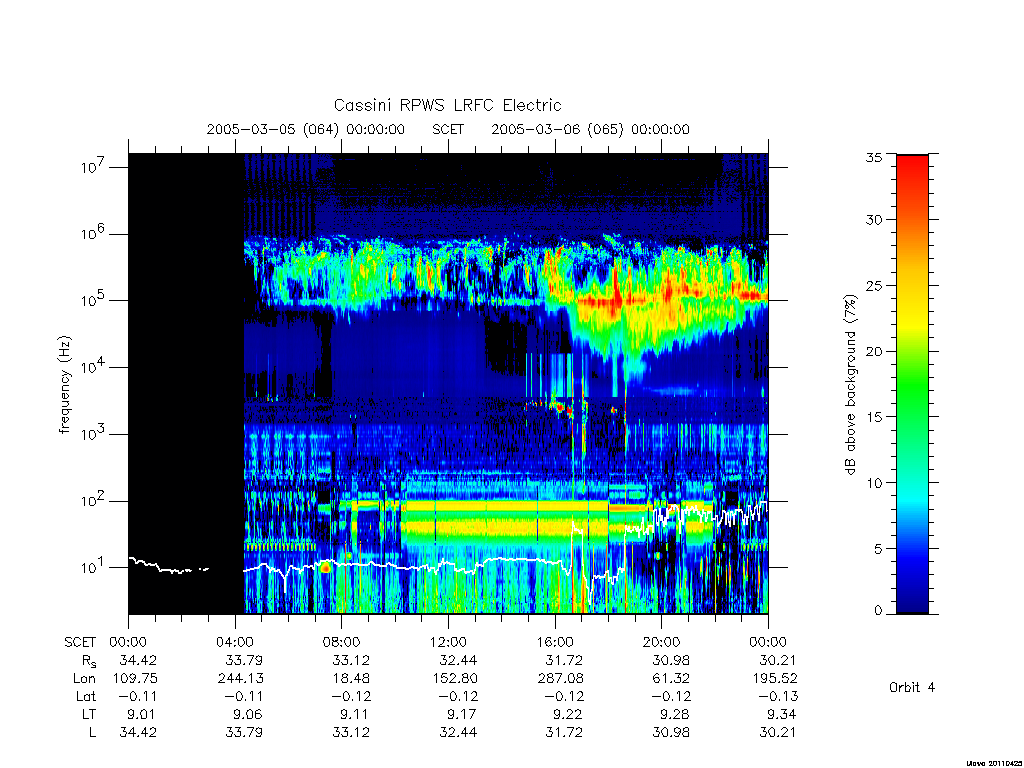Select start date '2005-03-05 (064) 00:00:00'
The width and height of the screenshot is (1024, 768).
pos(305,129)
